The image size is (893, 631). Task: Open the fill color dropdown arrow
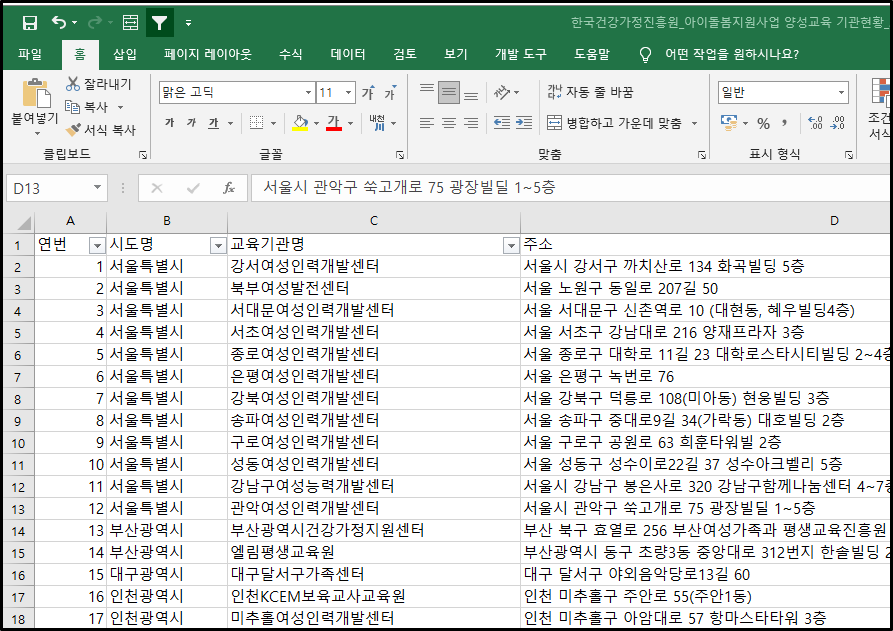click(x=317, y=123)
